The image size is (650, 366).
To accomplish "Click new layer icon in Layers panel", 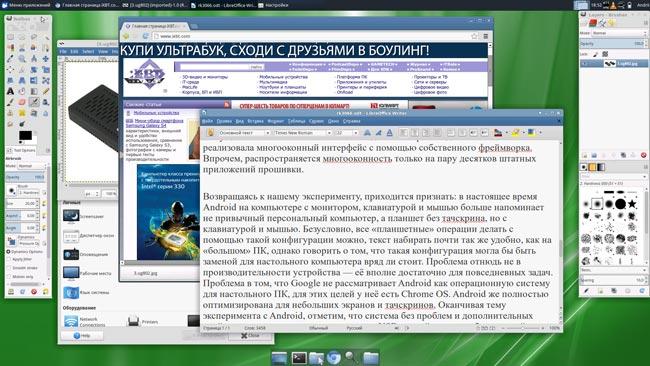I will (585, 155).
